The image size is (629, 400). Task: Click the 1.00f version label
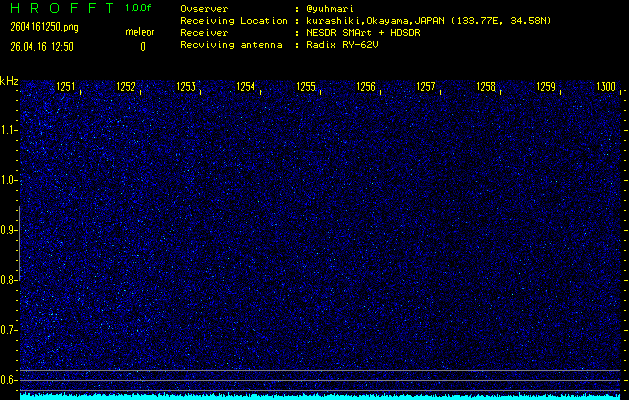pyautogui.click(x=139, y=8)
